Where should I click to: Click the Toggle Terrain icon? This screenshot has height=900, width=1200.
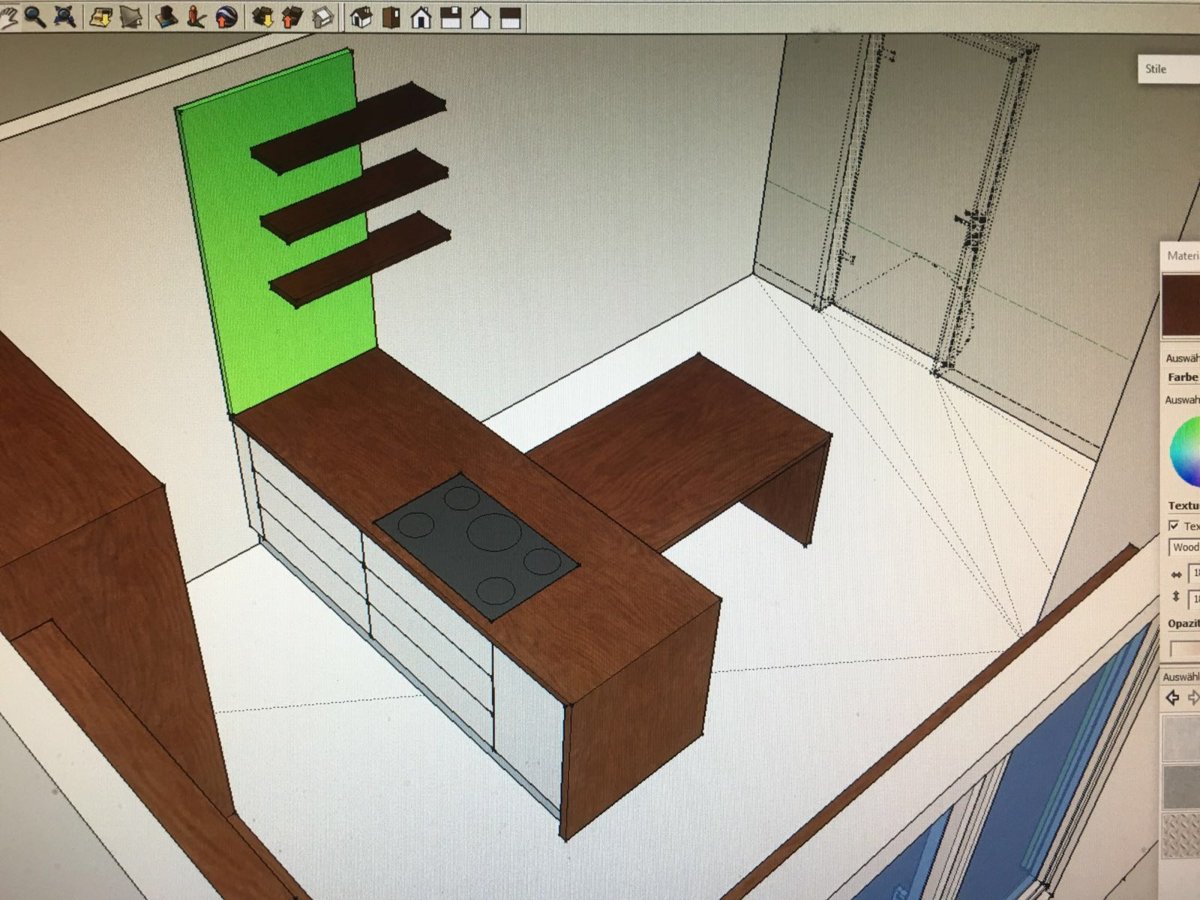coord(132,17)
